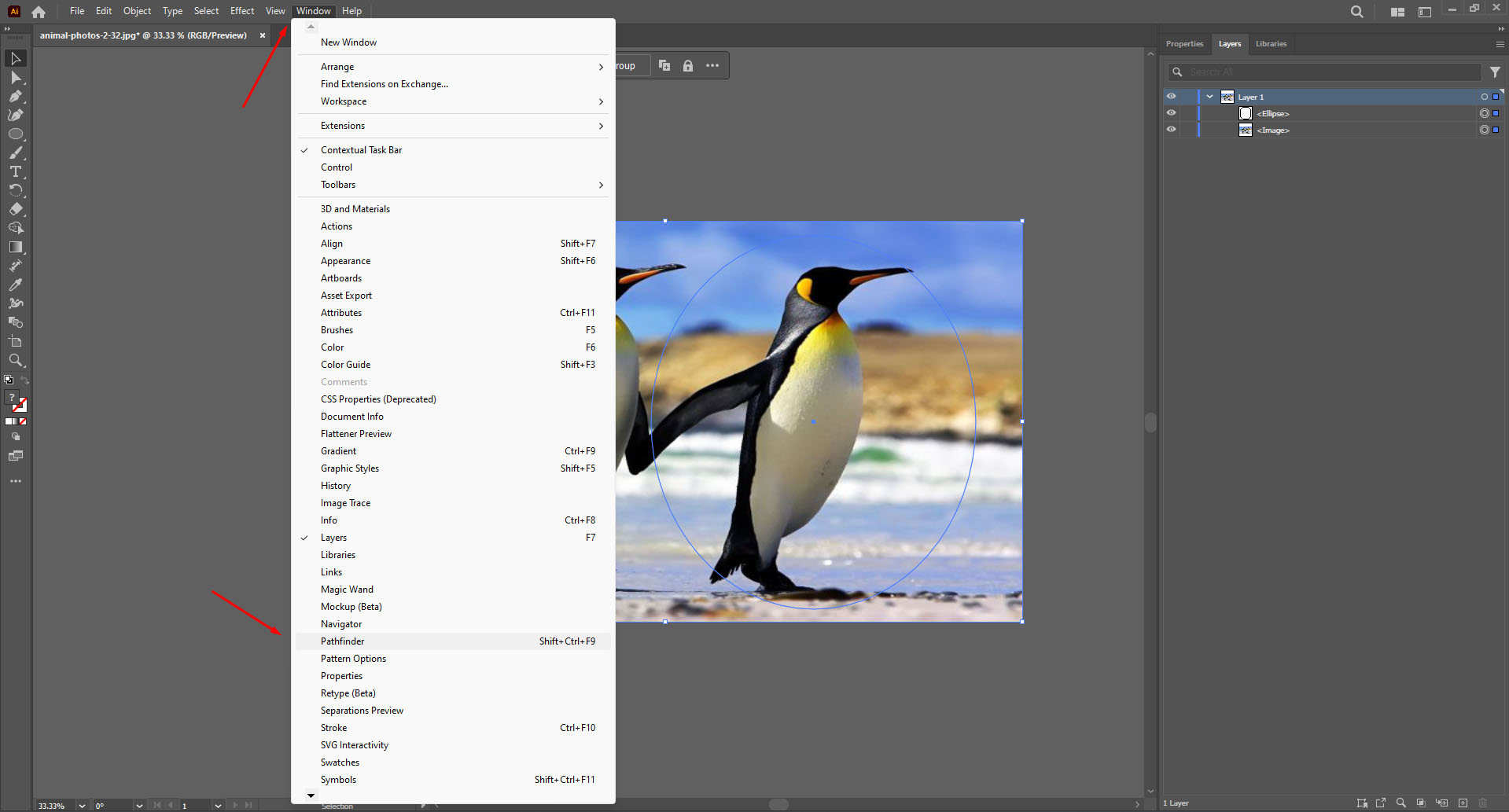Hide Layer 1 with its eye icon

[x=1171, y=96]
